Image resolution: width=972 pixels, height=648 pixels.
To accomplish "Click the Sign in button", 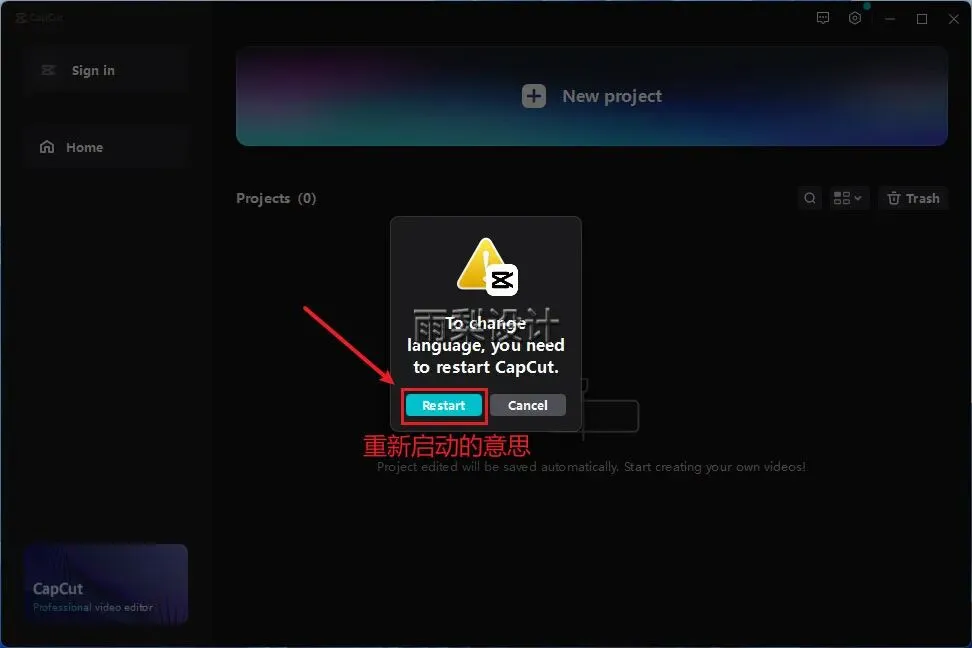I will click(x=107, y=71).
